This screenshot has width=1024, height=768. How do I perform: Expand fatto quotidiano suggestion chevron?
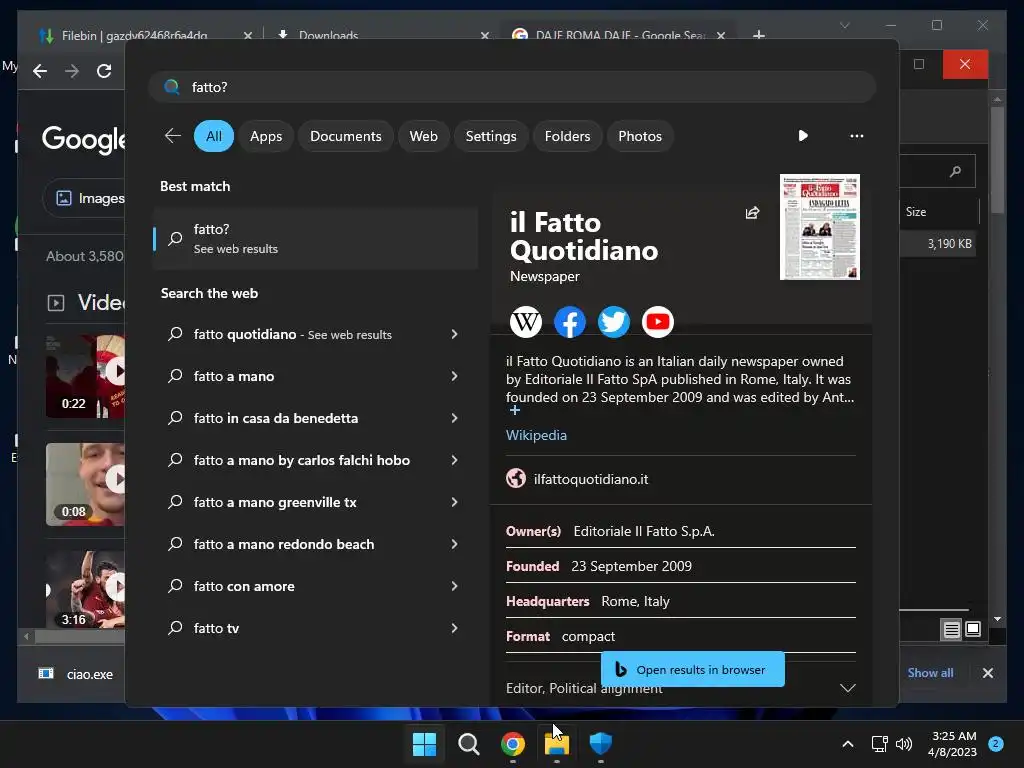coord(455,334)
